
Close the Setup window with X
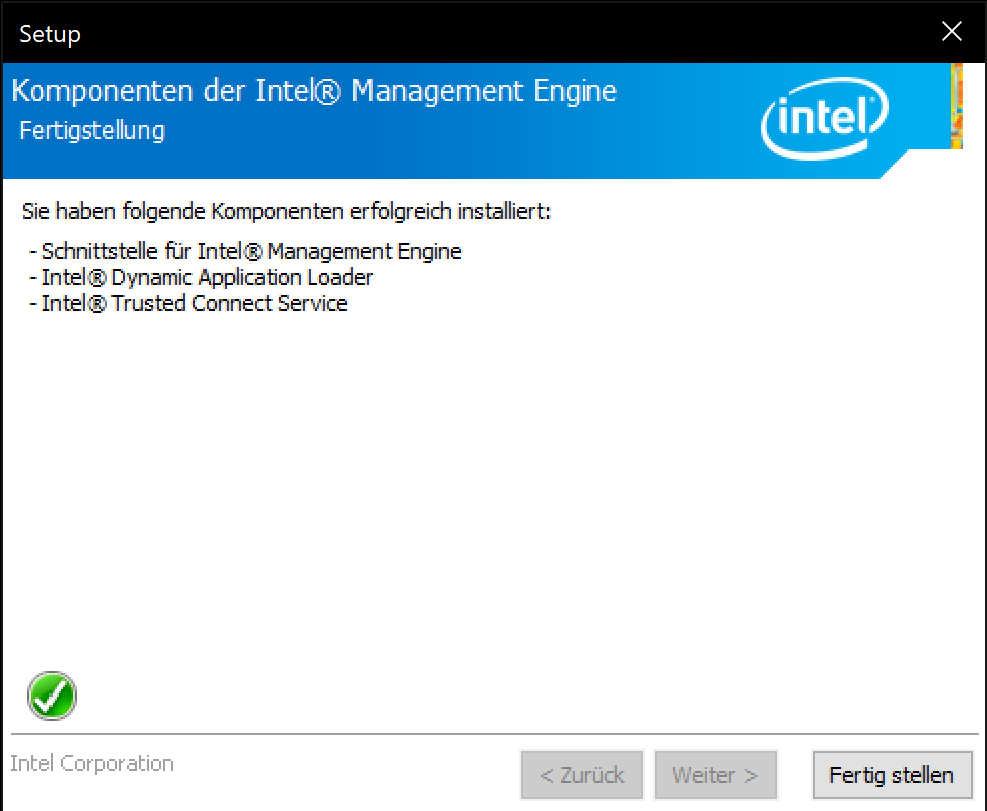pos(951,32)
